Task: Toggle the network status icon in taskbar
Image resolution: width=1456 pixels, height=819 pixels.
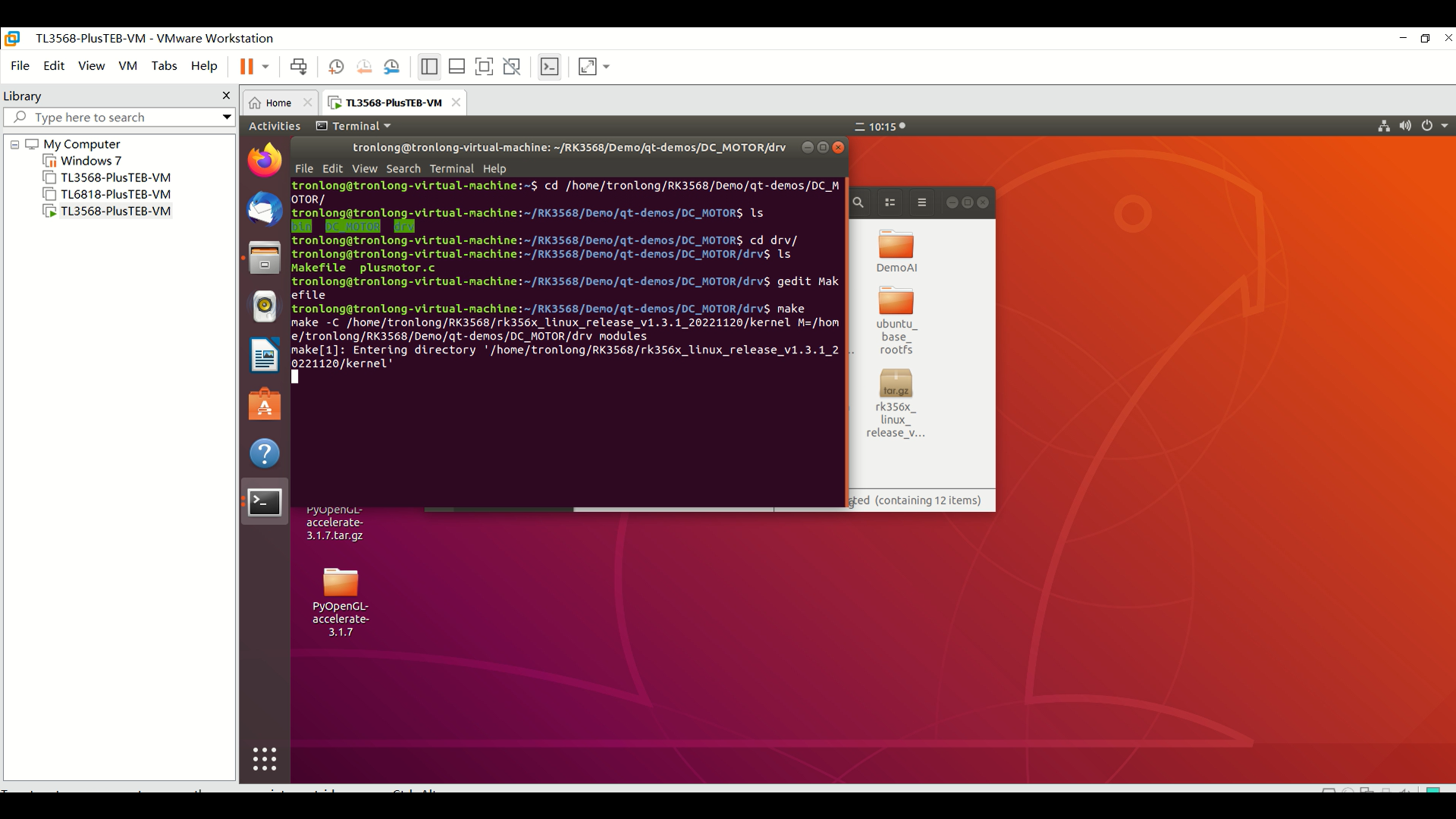Action: tap(1384, 126)
